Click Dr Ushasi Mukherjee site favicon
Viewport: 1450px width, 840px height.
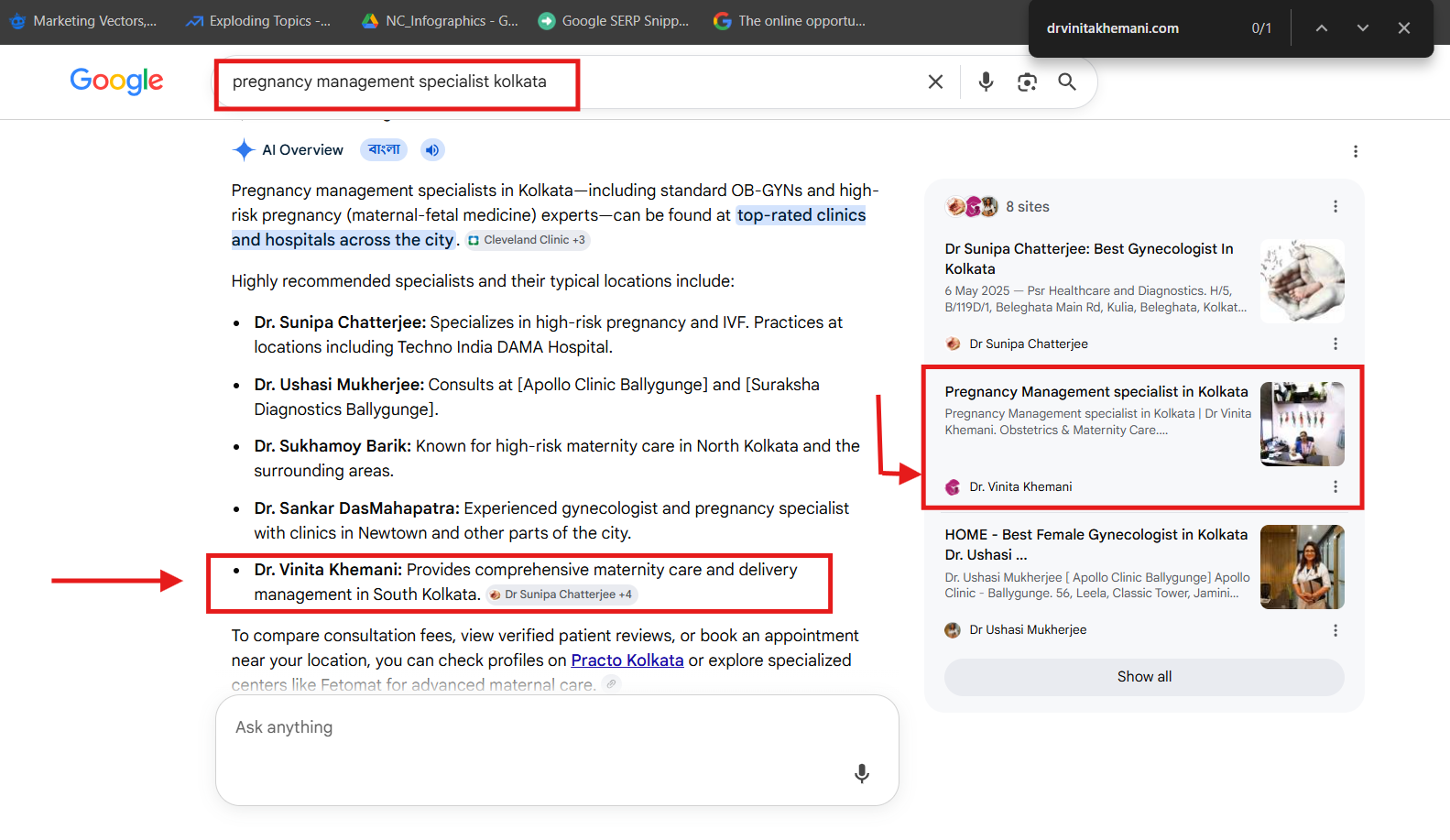coord(954,630)
